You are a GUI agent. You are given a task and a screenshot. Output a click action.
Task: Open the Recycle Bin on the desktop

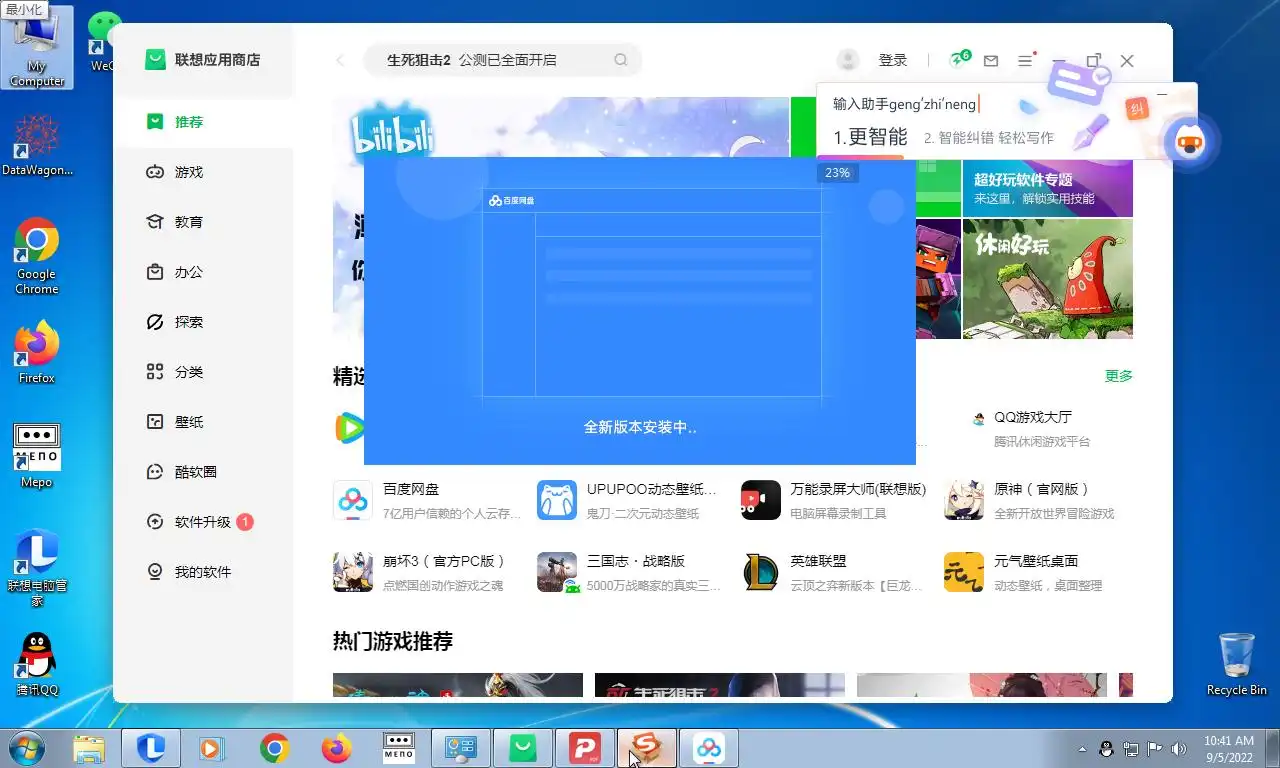(x=1237, y=664)
